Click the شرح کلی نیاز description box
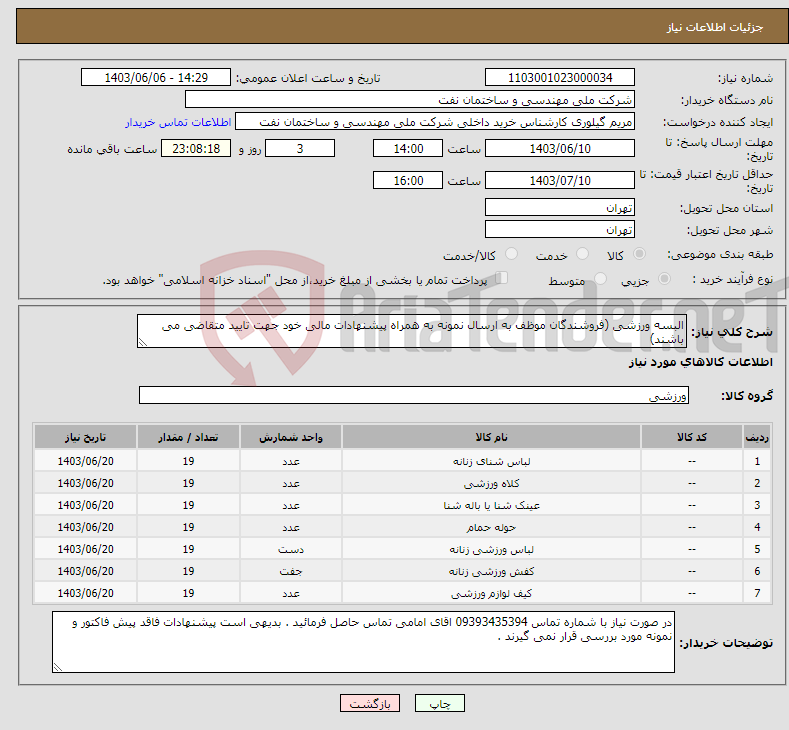Screen dimensions: 789x730 [x=412, y=331]
